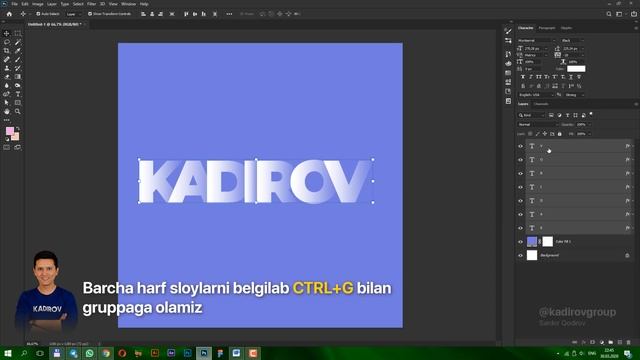Image resolution: width=640 pixels, height=360 pixels.
Task: Select the Eyedropper tool
Action: 18,51
